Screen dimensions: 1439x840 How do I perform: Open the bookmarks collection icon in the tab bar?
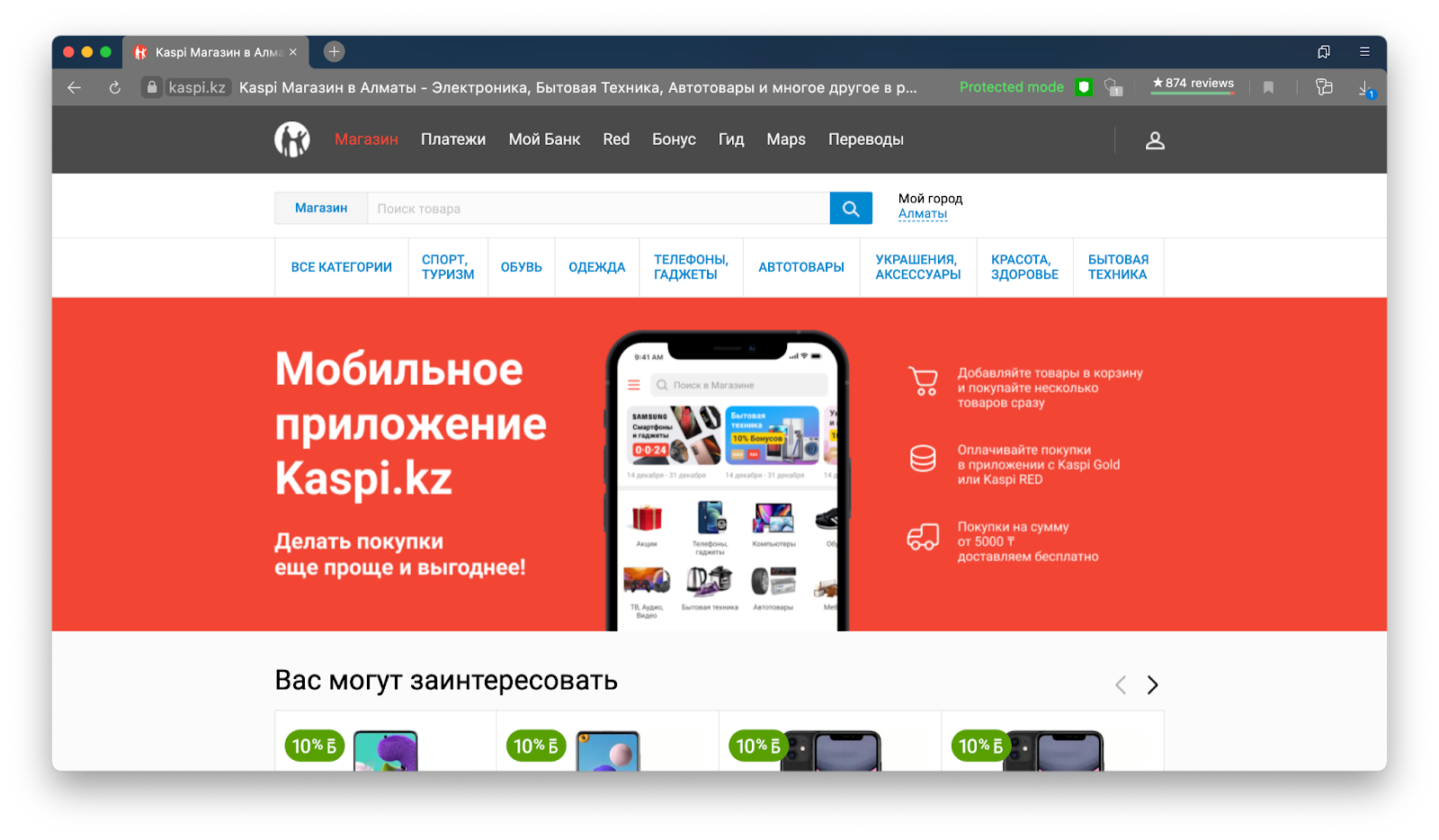tap(1324, 51)
